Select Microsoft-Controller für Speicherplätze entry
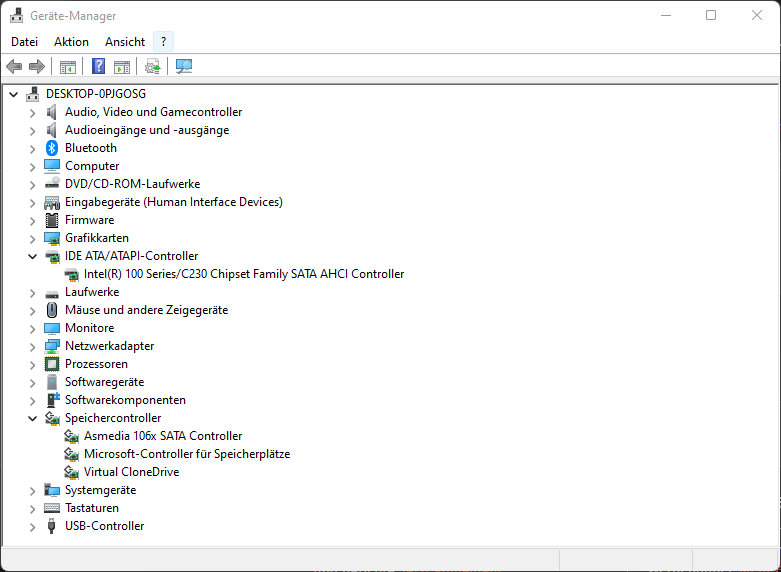Viewport: 781px width, 572px height. [x=187, y=454]
